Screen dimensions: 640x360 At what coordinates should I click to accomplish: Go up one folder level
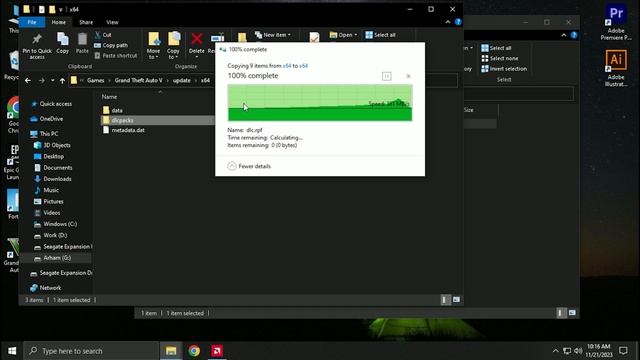tap(62, 80)
